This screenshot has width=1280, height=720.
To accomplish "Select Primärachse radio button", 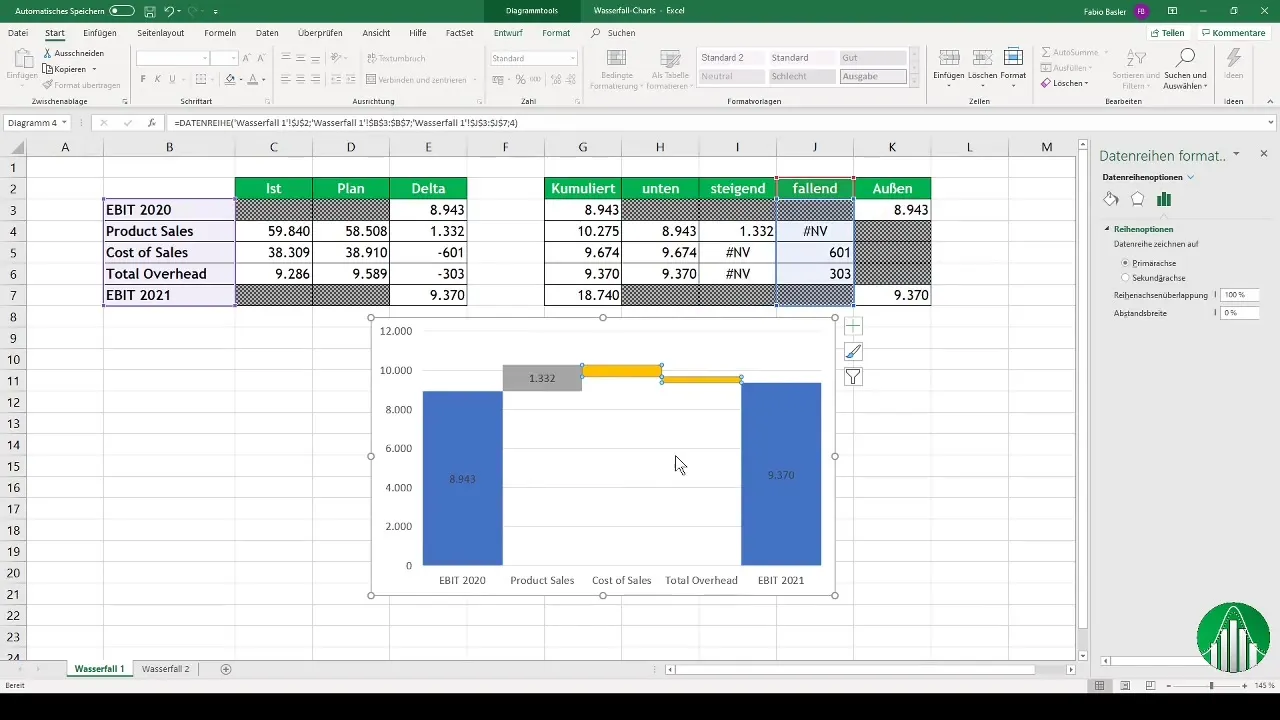I will tap(1125, 262).
